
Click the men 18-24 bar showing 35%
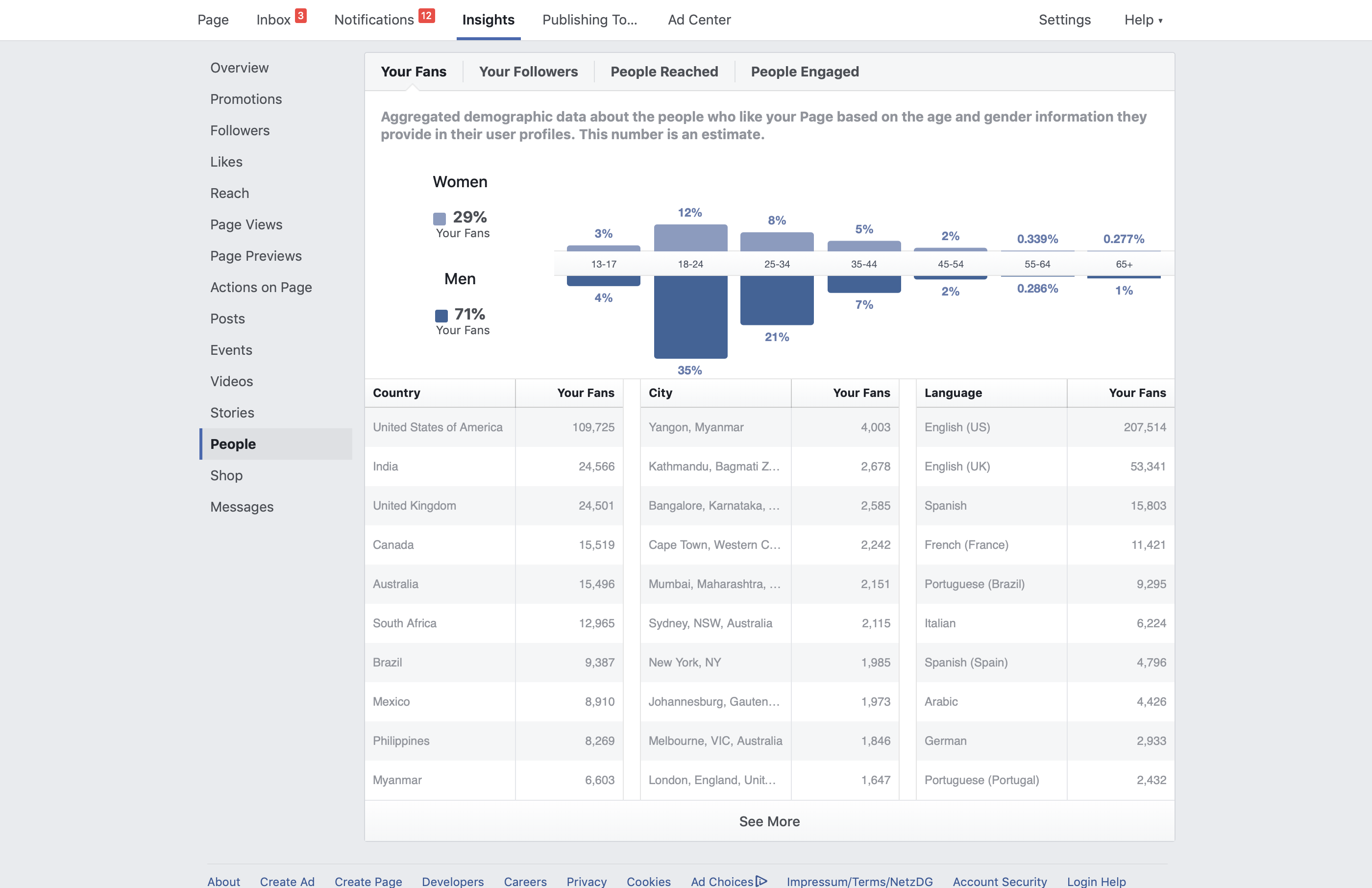point(690,317)
